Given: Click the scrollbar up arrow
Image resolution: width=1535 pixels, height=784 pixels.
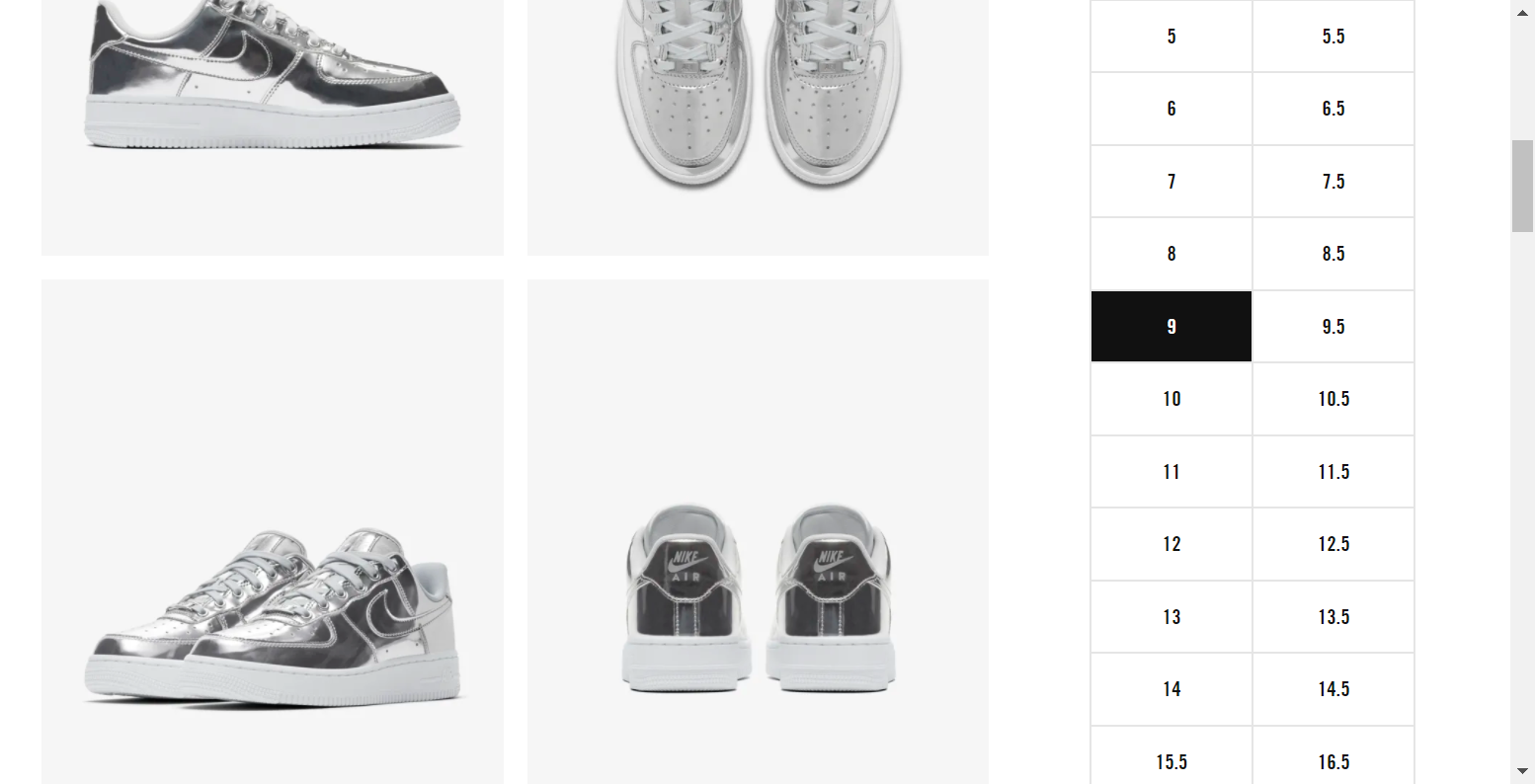Looking at the screenshot, I should 1522,12.
